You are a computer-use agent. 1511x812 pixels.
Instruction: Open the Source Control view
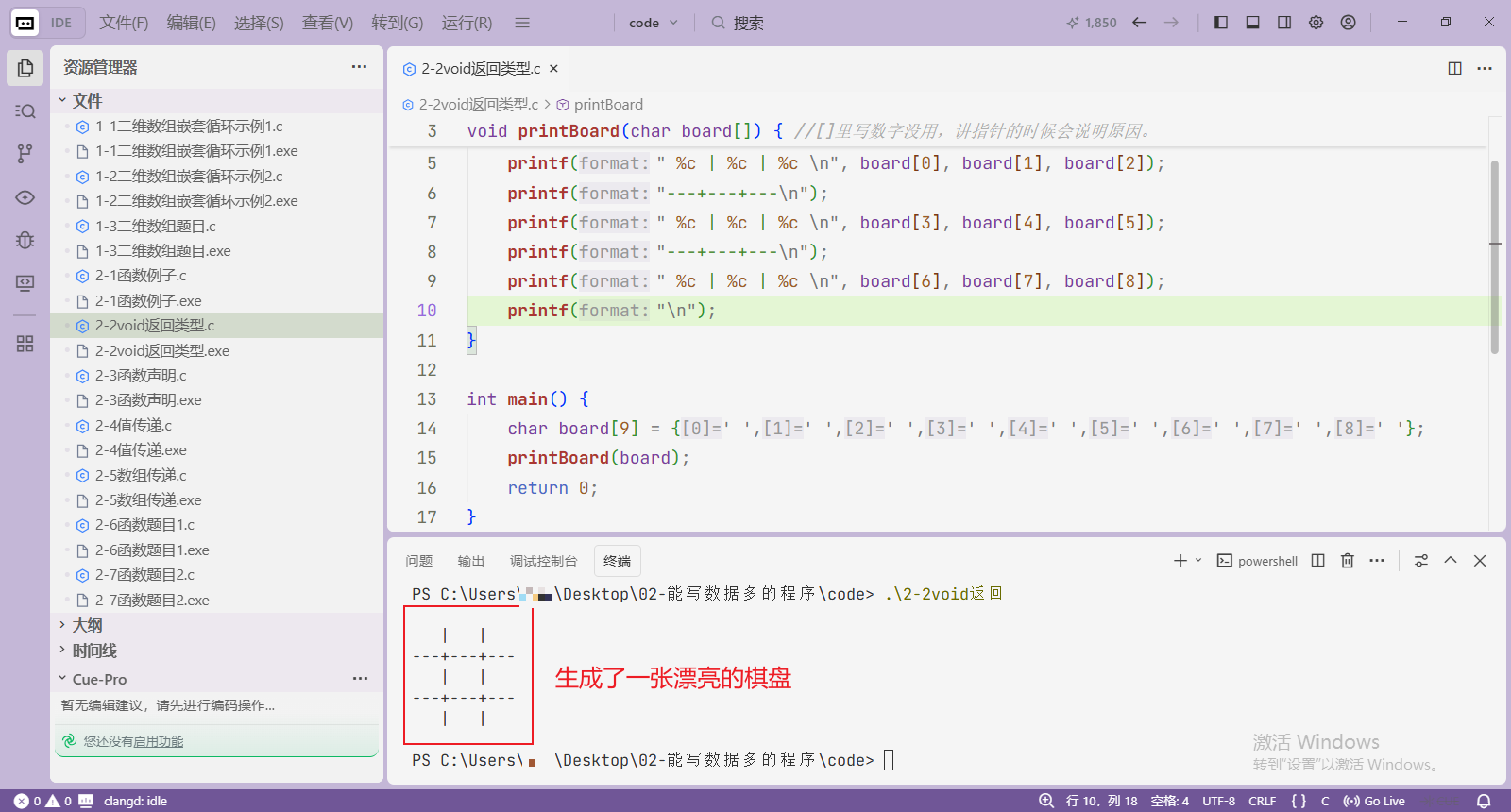[x=25, y=154]
